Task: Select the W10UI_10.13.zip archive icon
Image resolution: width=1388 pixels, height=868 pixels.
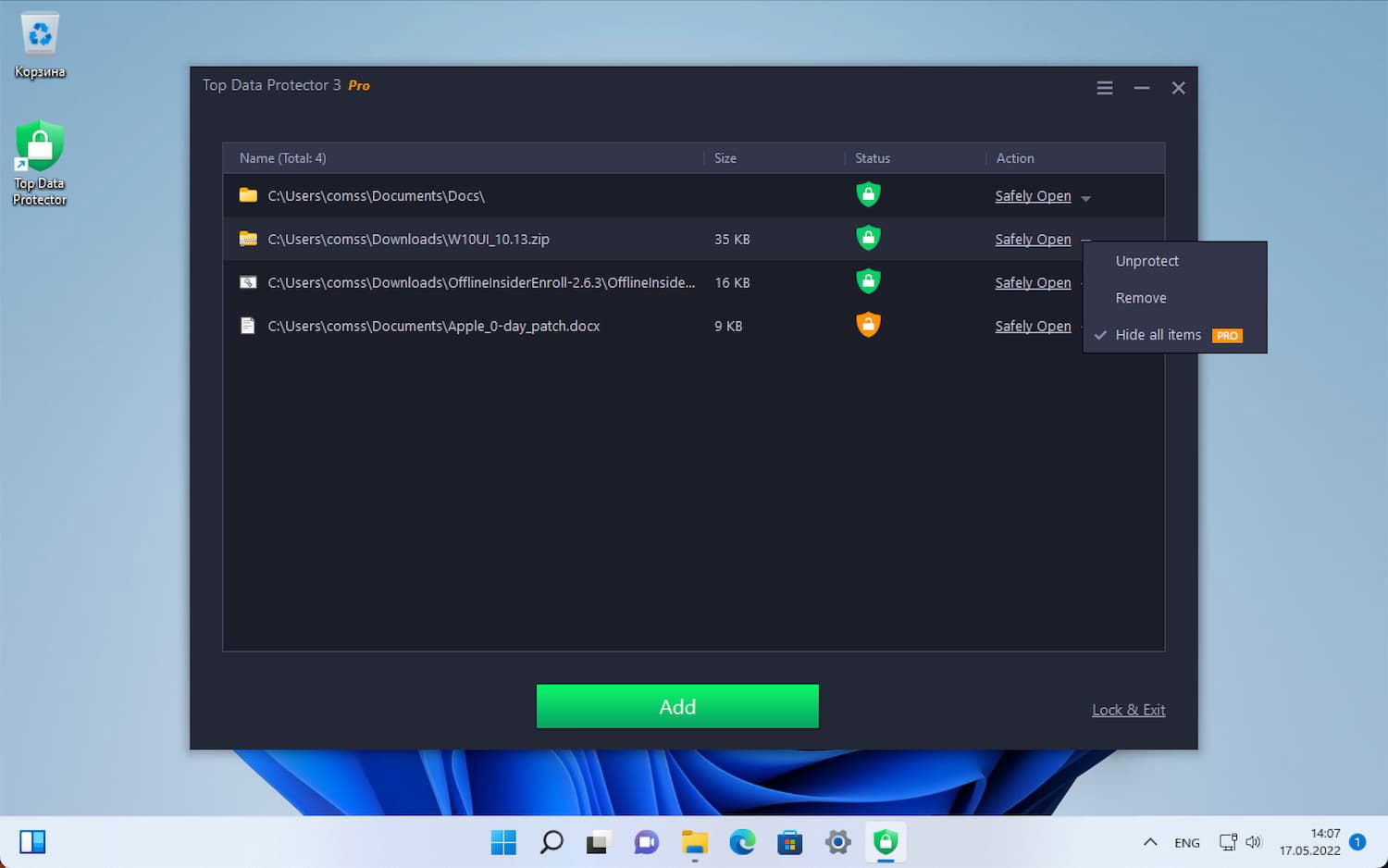Action: pos(248,239)
